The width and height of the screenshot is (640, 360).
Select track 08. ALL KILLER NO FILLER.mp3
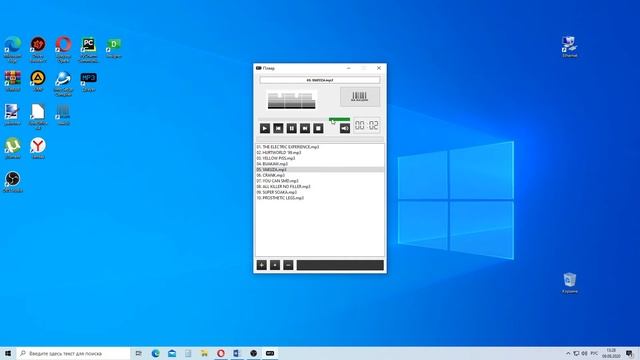point(320,187)
